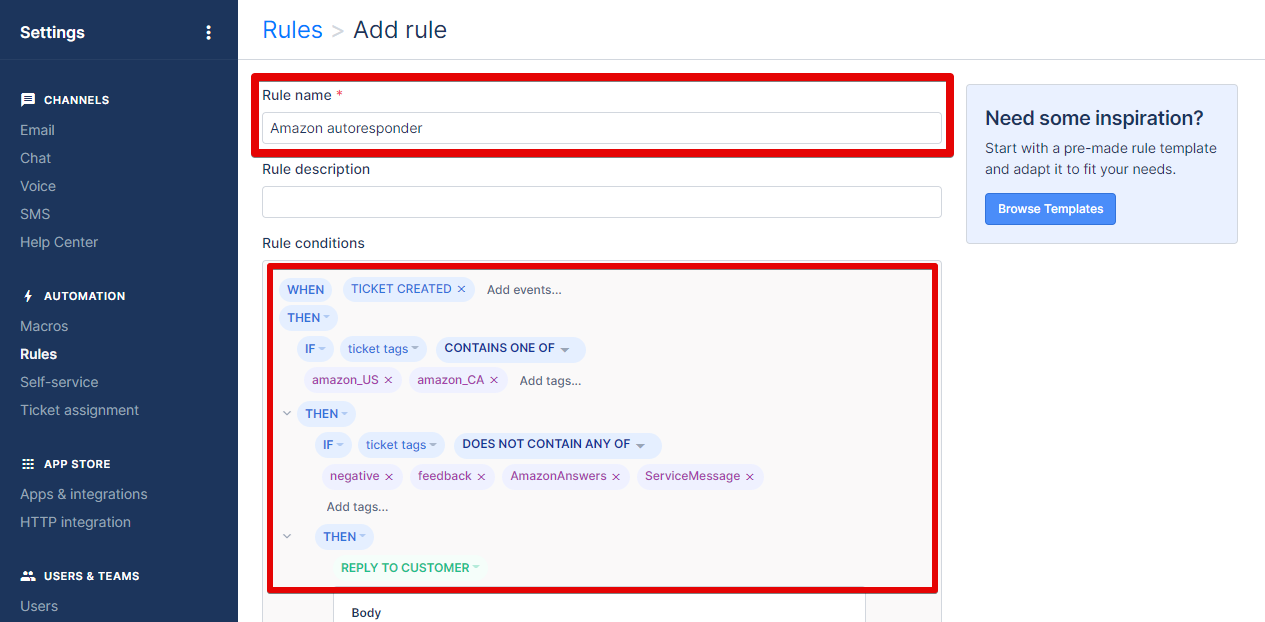The height and width of the screenshot is (622, 1265).
Task: Select Rules in the sidebar
Action: (38, 354)
